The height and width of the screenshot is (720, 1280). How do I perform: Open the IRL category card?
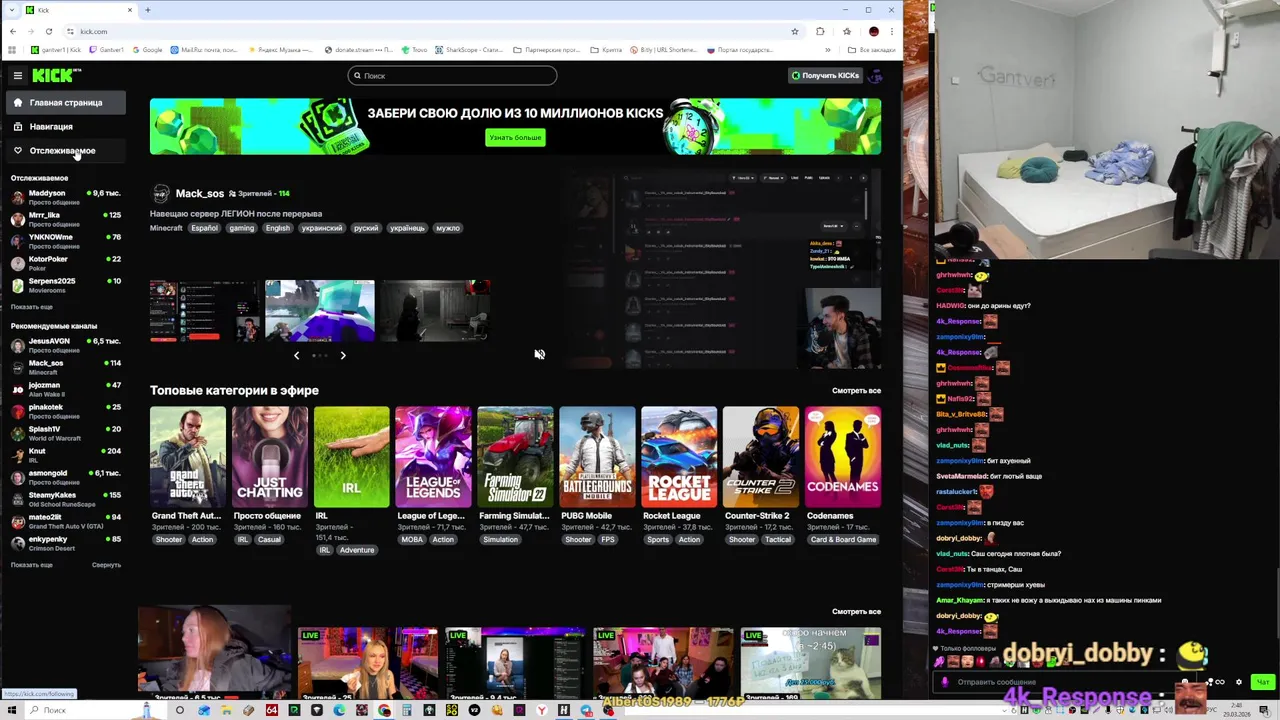coord(352,457)
